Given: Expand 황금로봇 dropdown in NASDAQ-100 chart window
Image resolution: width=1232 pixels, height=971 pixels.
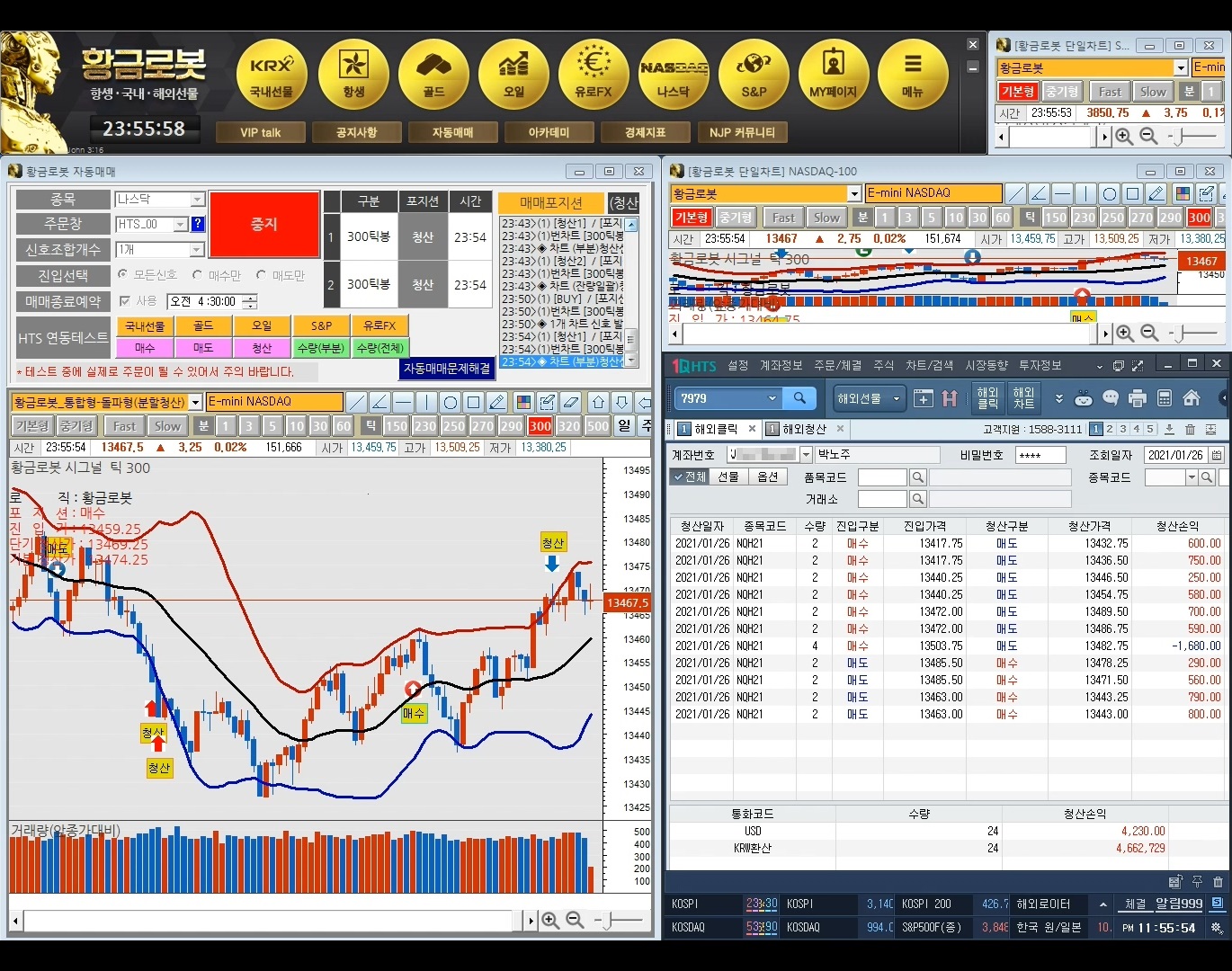Looking at the screenshot, I should (x=855, y=193).
